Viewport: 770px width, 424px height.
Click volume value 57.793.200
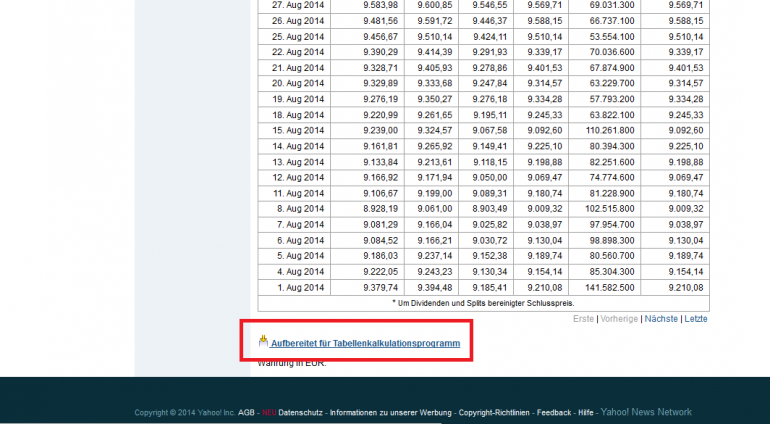pyautogui.click(x=612, y=99)
